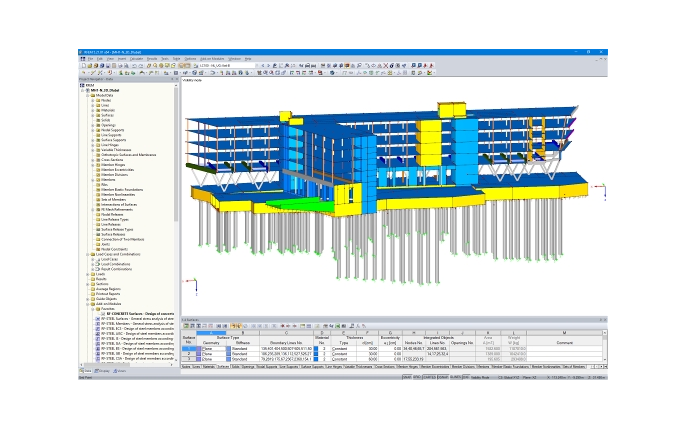Select Solids in the navigator tree
The image size is (686, 429).
[x=105, y=120]
